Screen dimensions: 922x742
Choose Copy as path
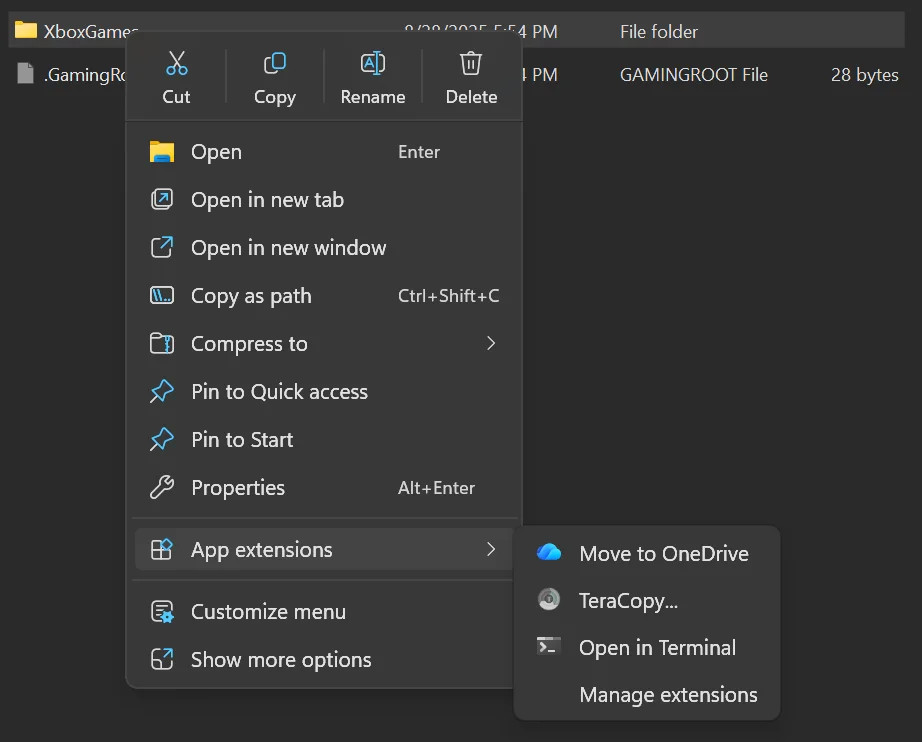tap(324, 295)
